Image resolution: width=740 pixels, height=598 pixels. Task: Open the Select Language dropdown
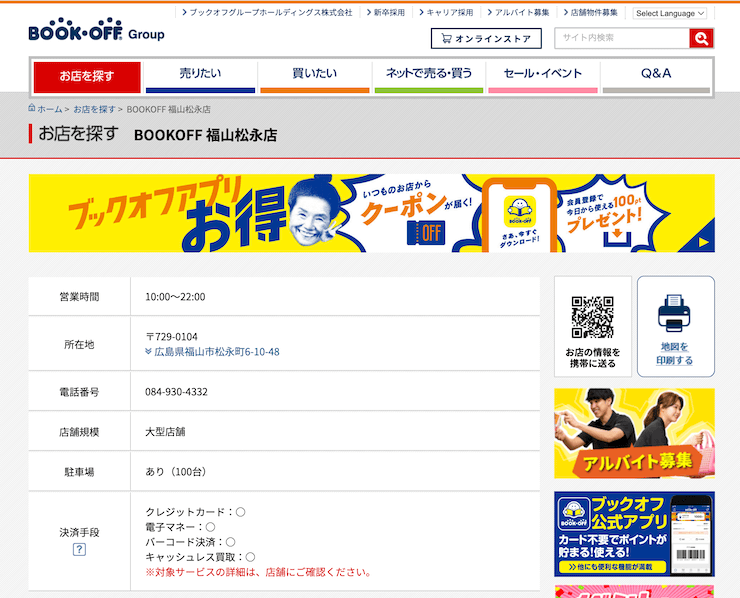670,13
